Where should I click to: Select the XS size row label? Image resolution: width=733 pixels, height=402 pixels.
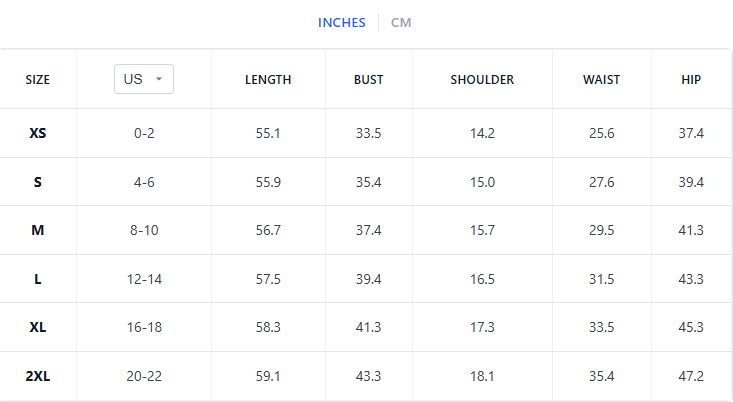pyautogui.click(x=37, y=133)
